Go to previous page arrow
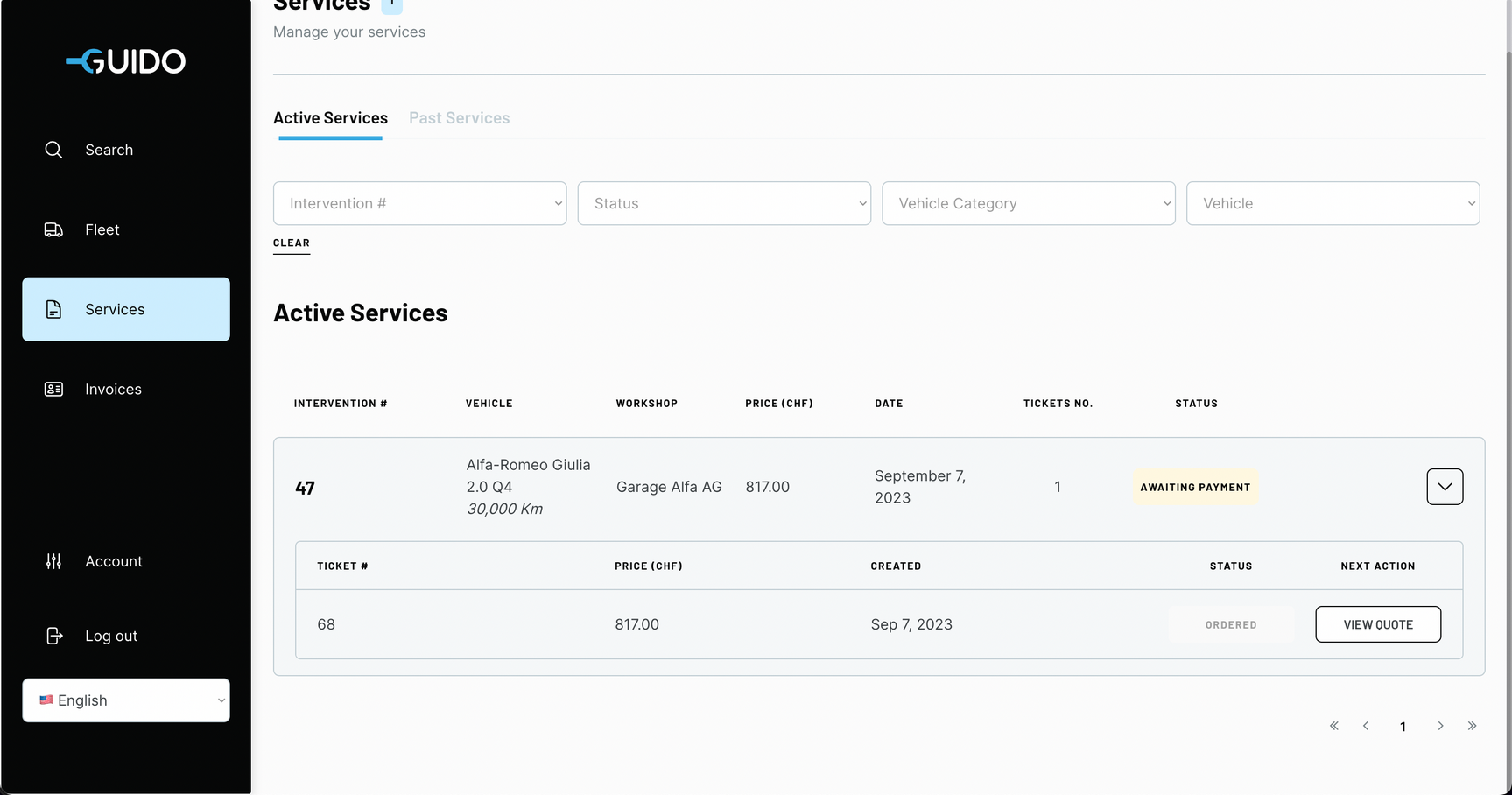Viewport: 1512px width, 795px height. tap(1366, 726)
